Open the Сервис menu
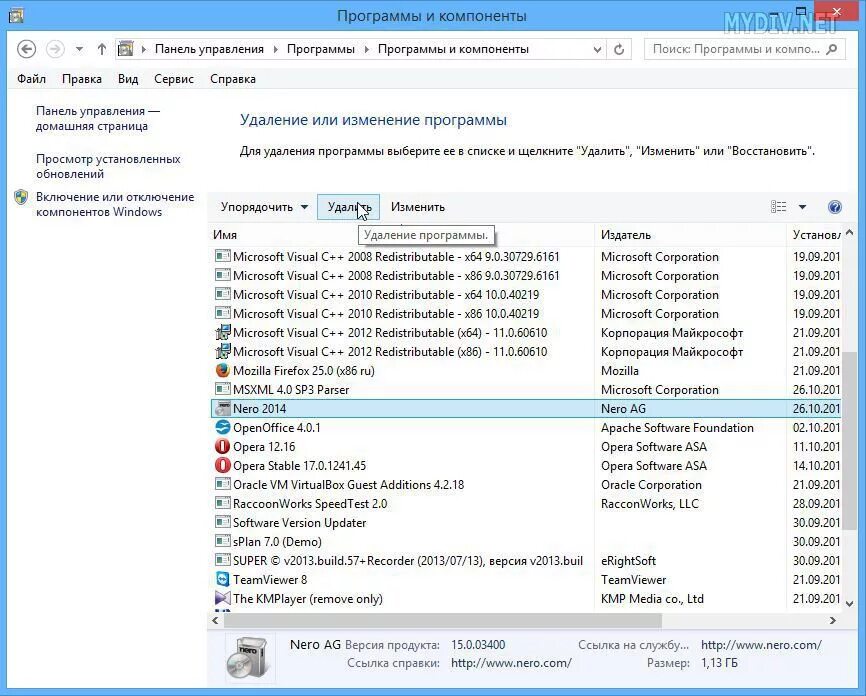This screenshot has height=696, width=866. pyautogui.click(x=174, y=79)
